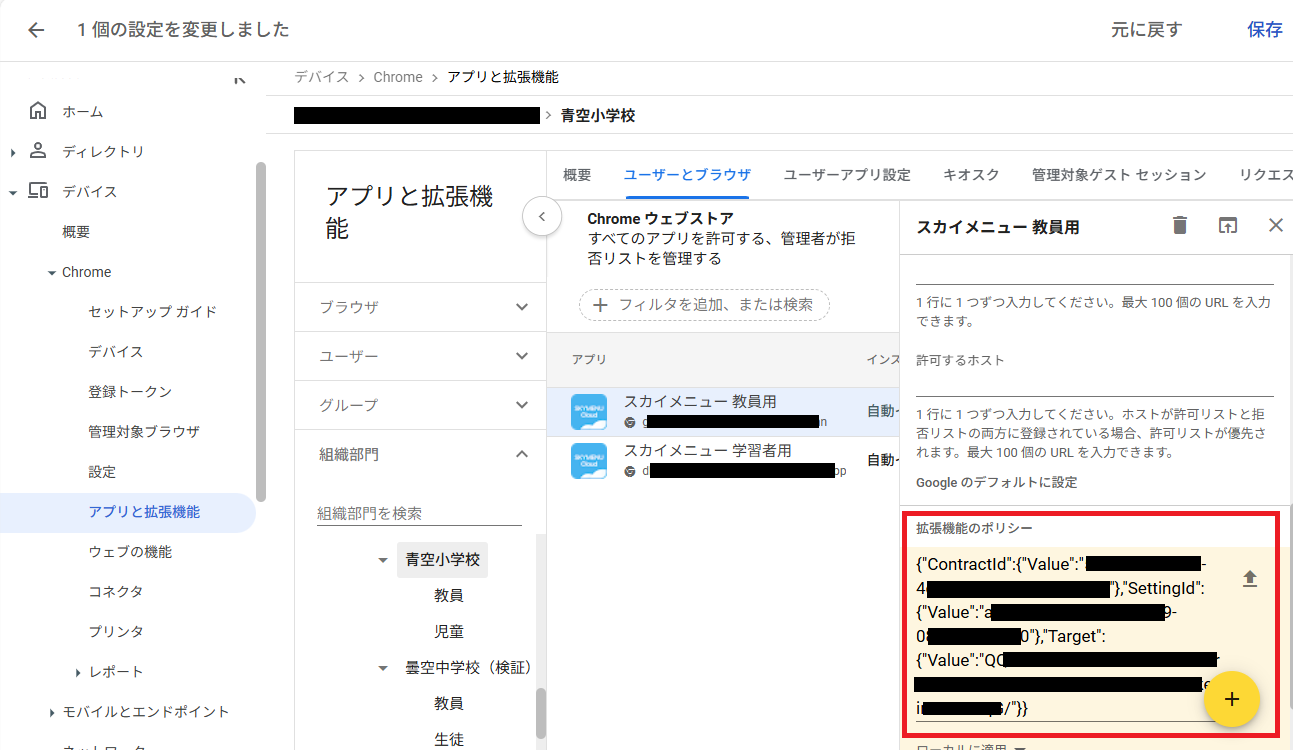The image size is (1293, 750).
Task: Click the 組織部門を検索 search field
Action: [419, 514]
